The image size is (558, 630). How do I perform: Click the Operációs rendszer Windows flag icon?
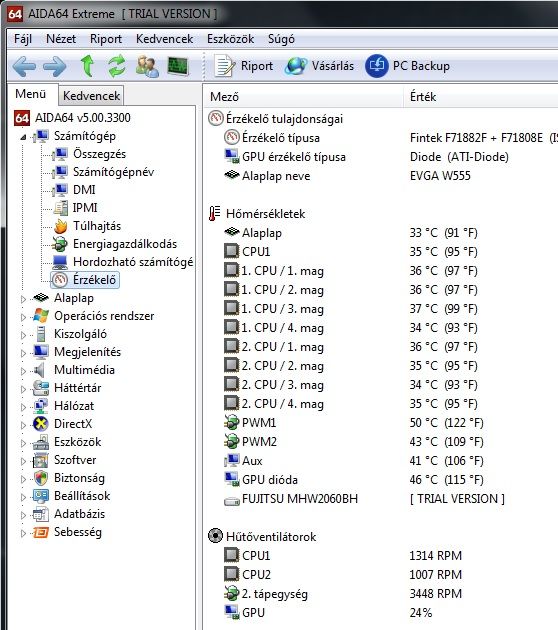pyautogui.click(x=41, y=316)
